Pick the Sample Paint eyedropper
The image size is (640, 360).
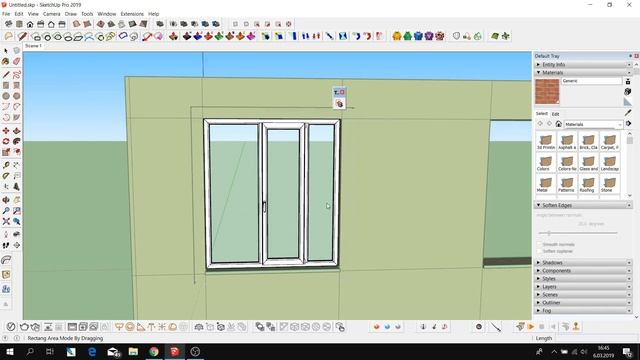[x=628, y=113]
